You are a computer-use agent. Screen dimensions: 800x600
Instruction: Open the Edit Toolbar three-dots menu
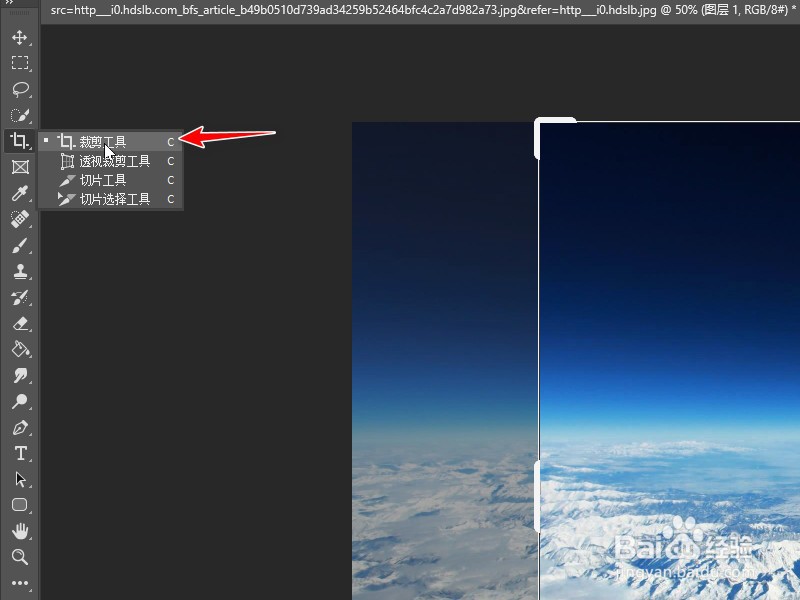[20, 583]
